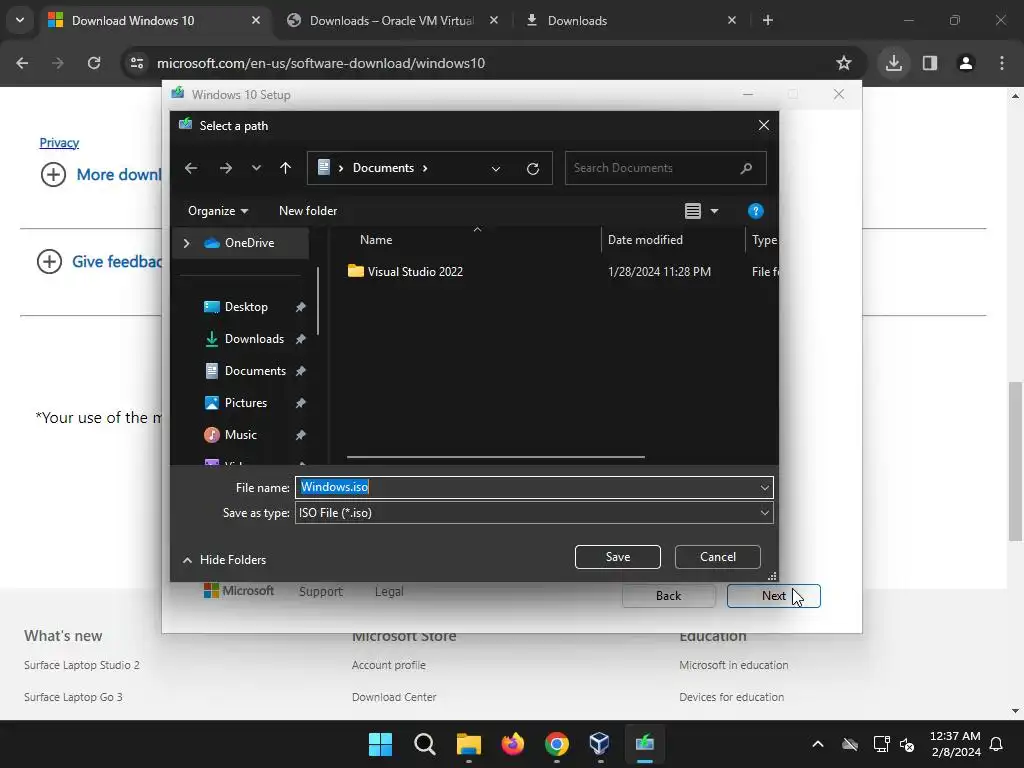
Task: Go back in the Select a path dialog
Action: click(x=191, y=168)
